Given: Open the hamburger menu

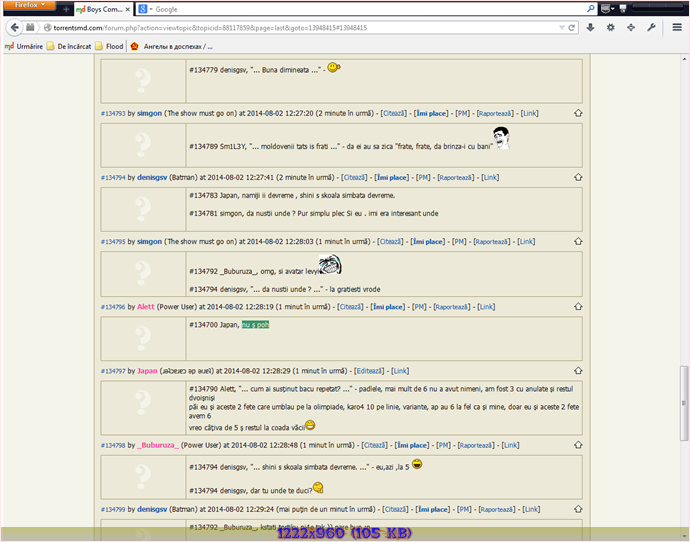Looking at the screenshot, I should click(x=677, y=27).
